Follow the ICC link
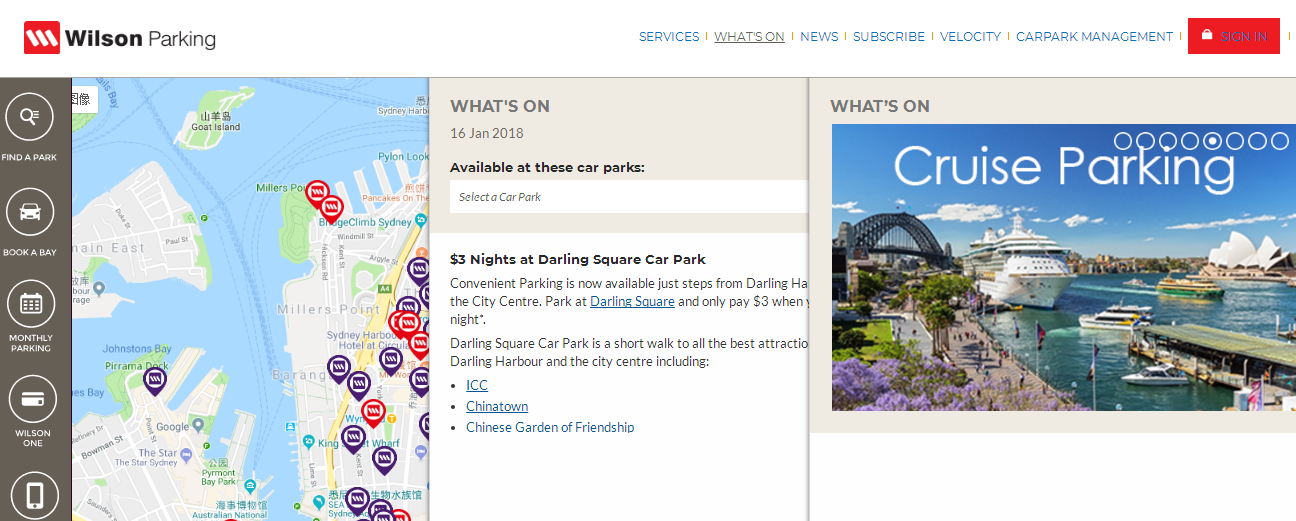Image resolution: width=1296 pixels, height=521 pixels. (477, 385)
